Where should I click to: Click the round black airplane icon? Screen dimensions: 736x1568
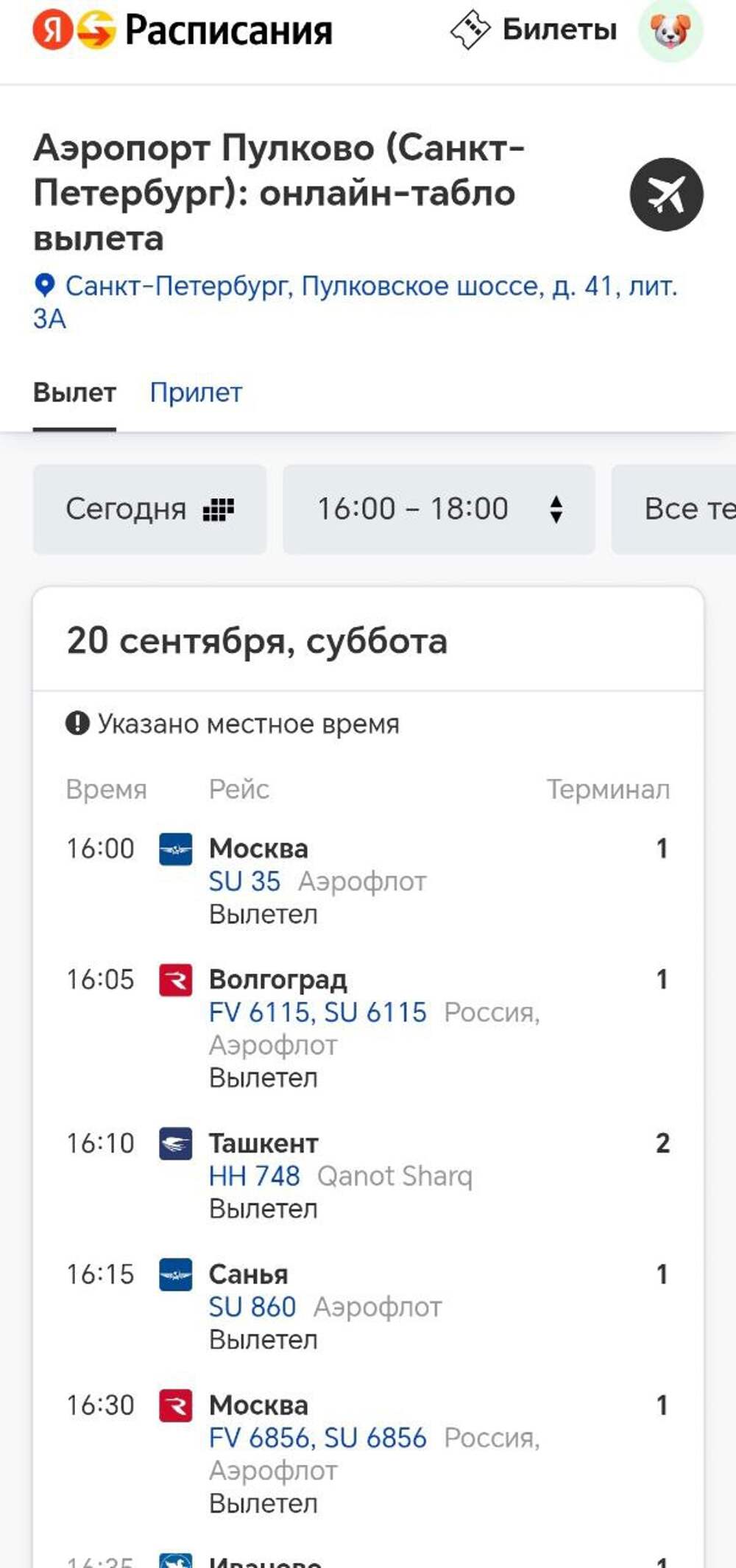pos(666,194)
